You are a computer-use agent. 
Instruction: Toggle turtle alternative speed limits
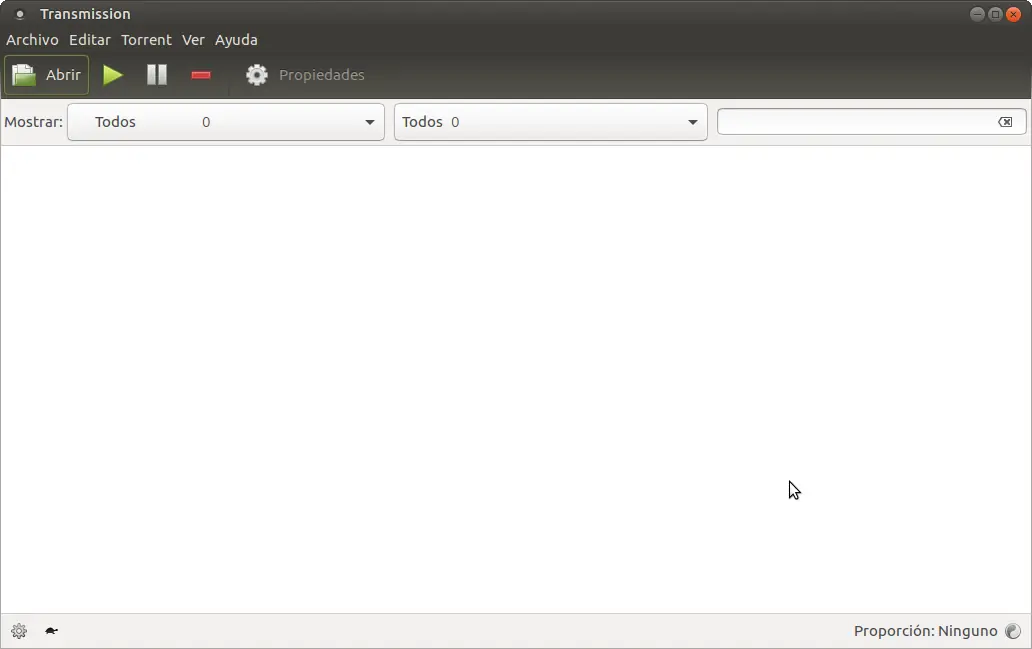(51, 631)
